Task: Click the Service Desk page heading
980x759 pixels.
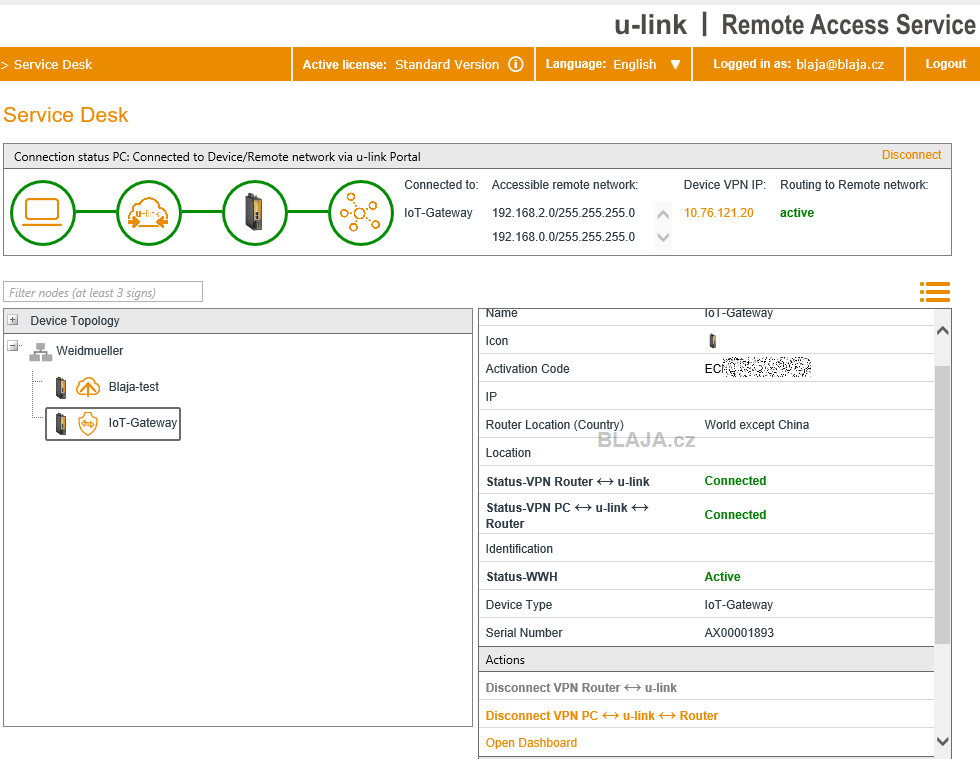Action: [66, 115]
